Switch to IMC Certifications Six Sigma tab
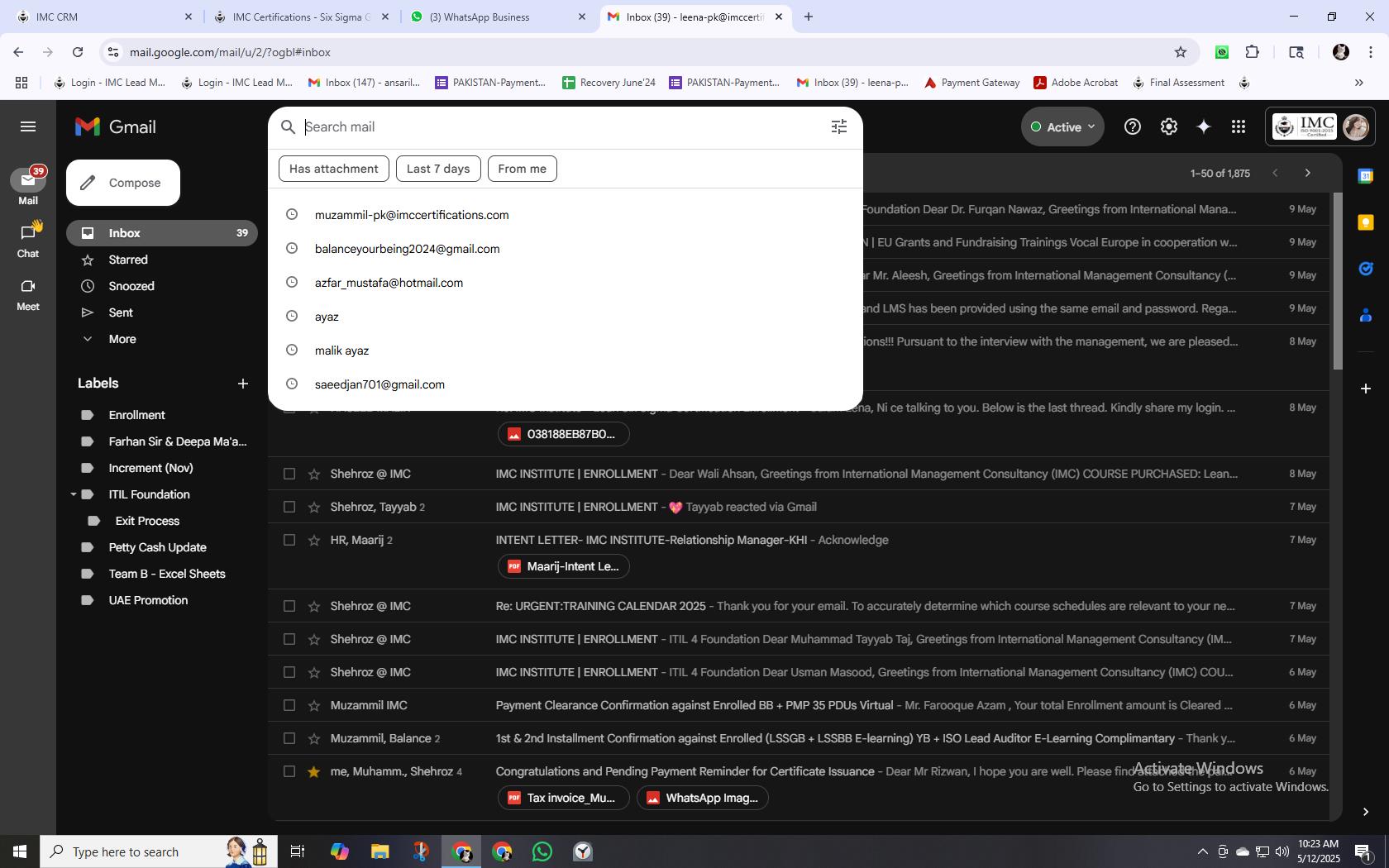The image size is (1389, 868). tap(301, 17)
